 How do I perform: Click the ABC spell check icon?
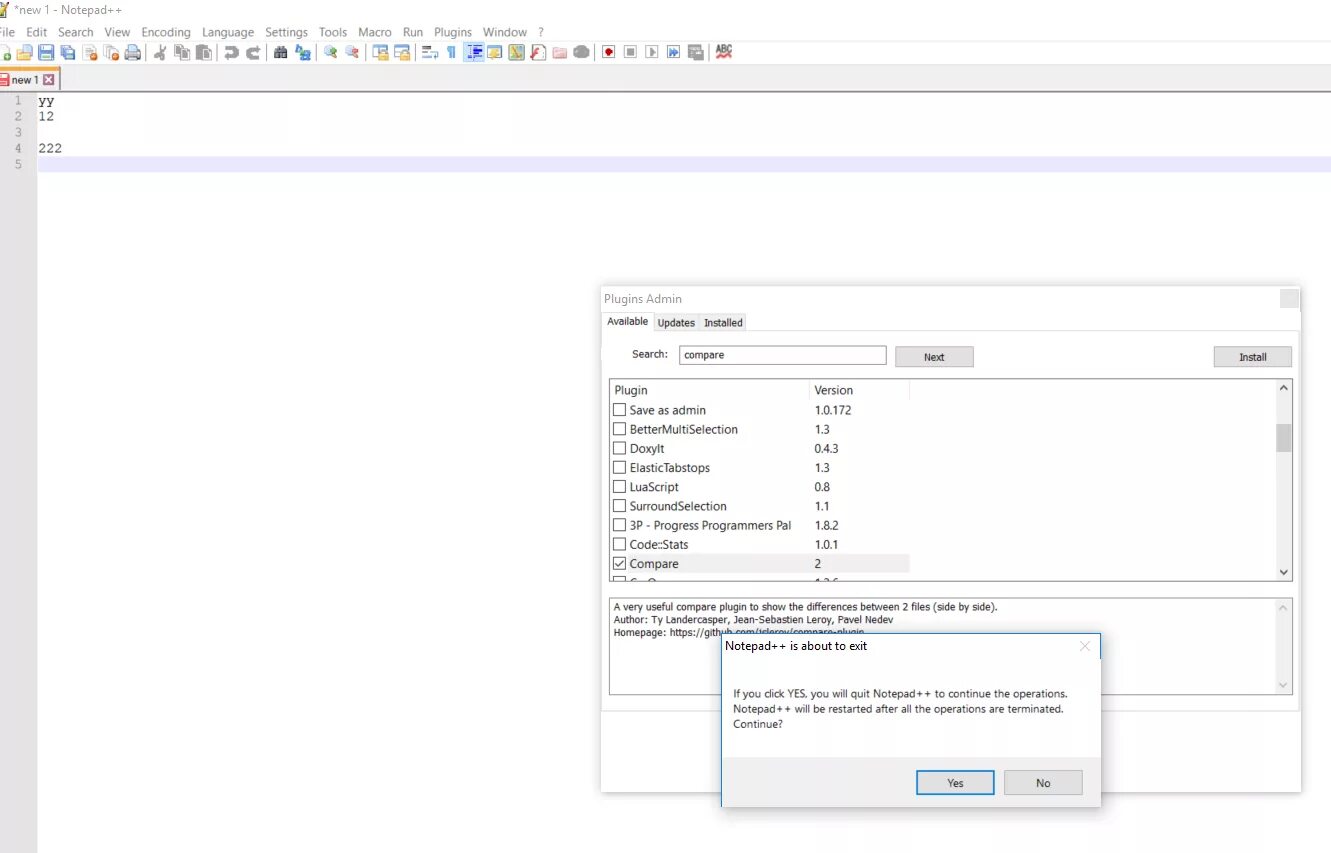[x=724, y=52]
